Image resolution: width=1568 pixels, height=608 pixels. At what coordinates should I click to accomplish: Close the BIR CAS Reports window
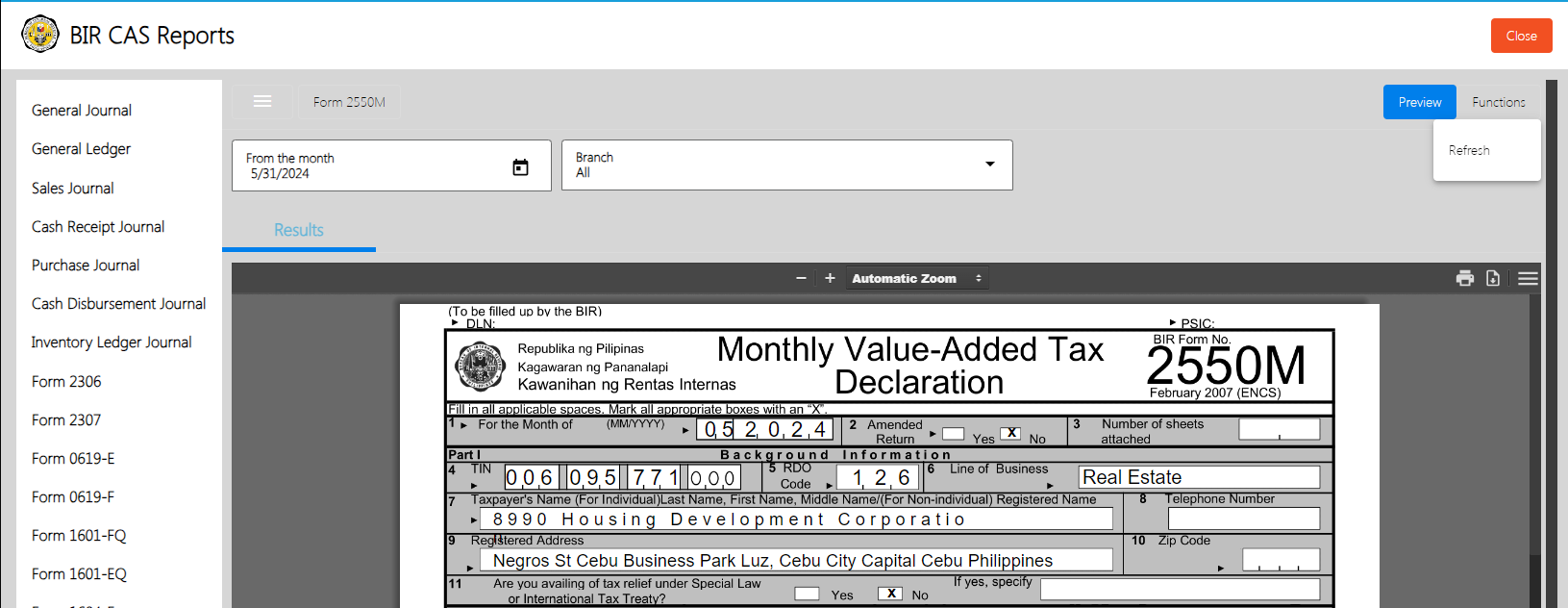(x=1521, y=36)
